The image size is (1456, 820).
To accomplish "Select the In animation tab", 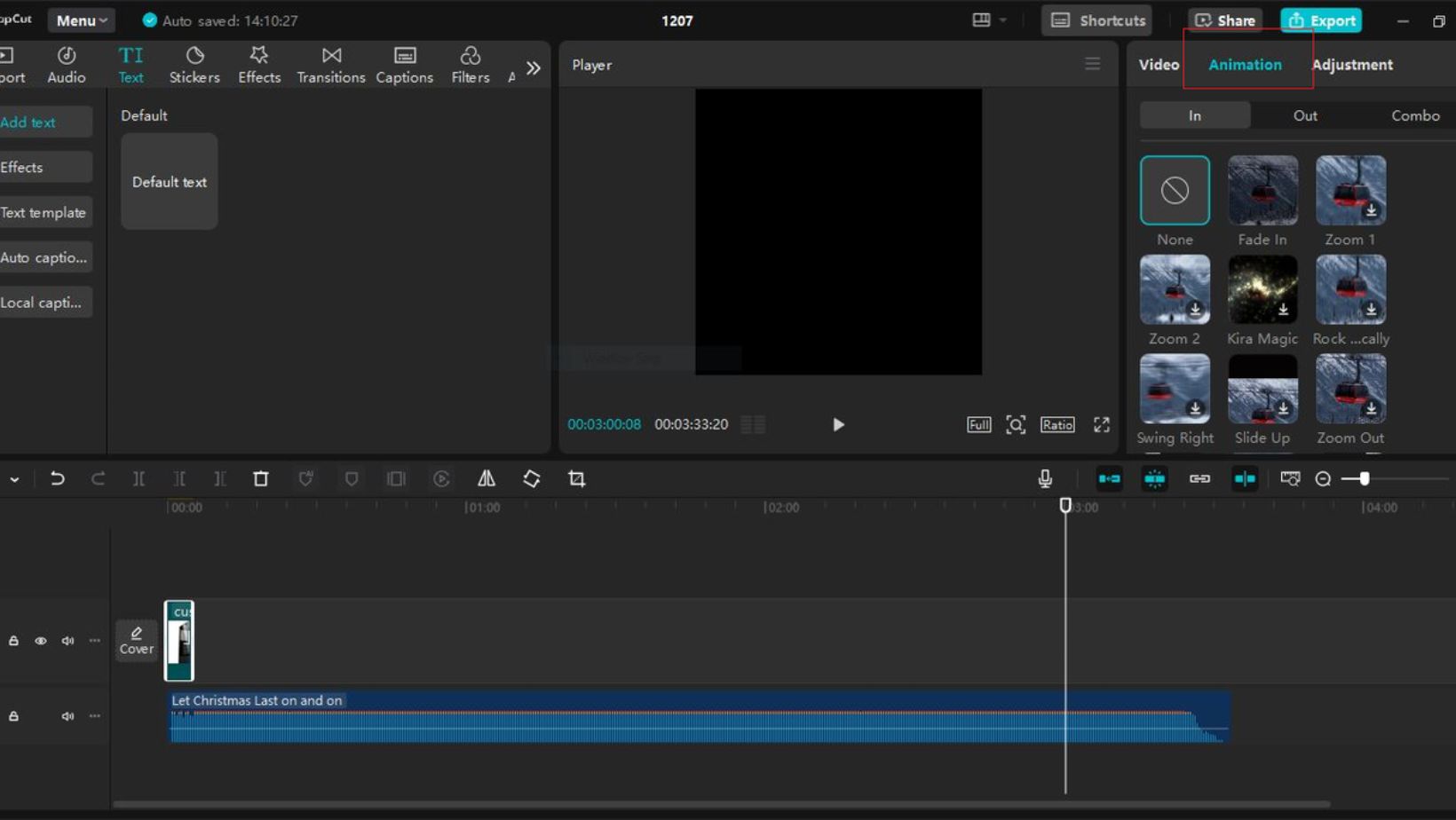I will tap(1195, 115).
